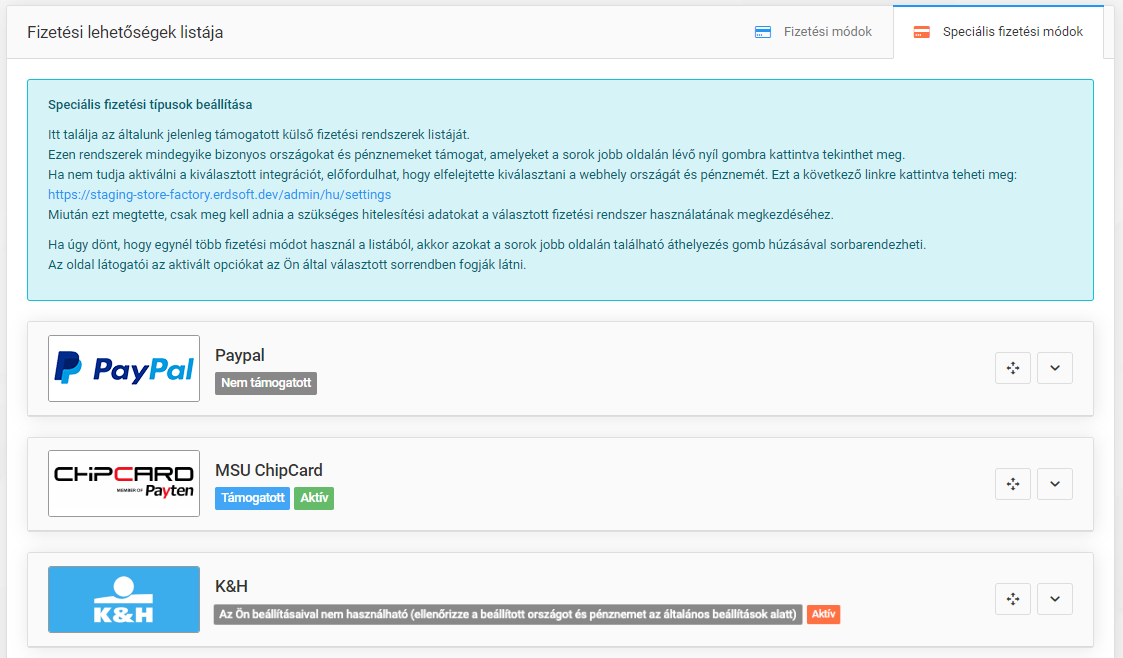Viewport: 1123px width, 658px height.
Task: Switch to the Fizetési módok tab
Action: point(814,32)
